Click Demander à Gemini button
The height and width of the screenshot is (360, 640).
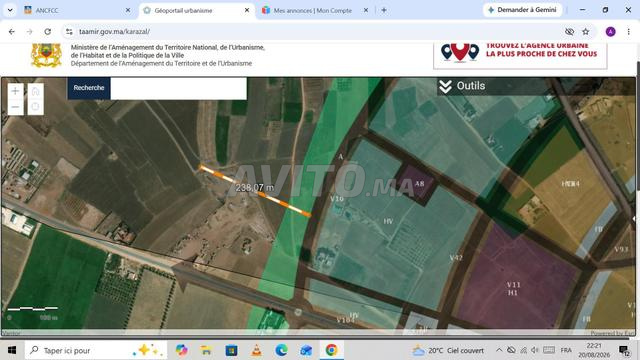pyautogui.click(x=522, y=10)
